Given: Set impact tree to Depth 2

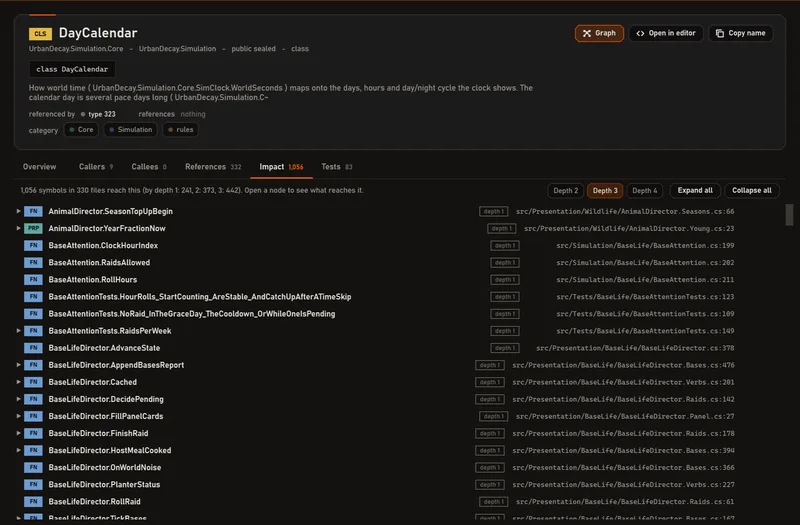Looking at the screenshot, I should [x=566, y=190].
